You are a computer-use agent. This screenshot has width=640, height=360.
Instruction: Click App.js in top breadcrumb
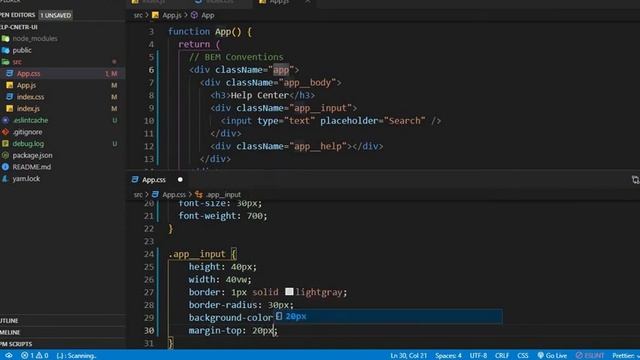click(x=172, y=15)
